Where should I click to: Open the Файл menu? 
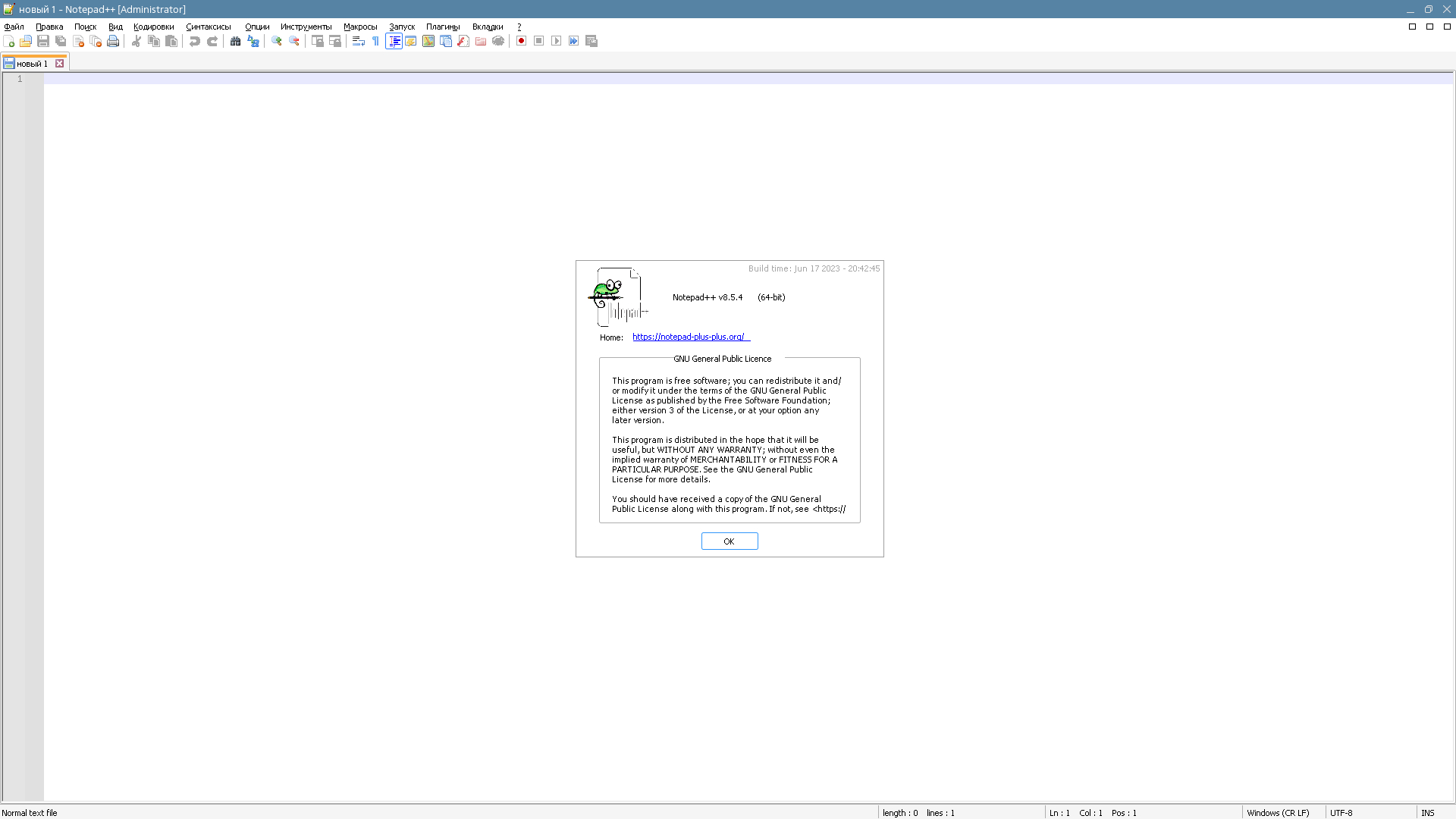[x=14, y=27]
